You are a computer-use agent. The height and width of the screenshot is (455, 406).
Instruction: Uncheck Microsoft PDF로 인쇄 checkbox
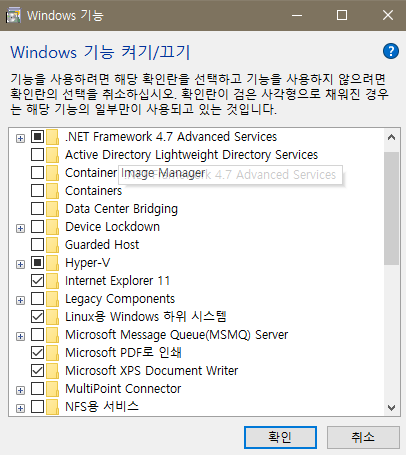pos(37,353)
